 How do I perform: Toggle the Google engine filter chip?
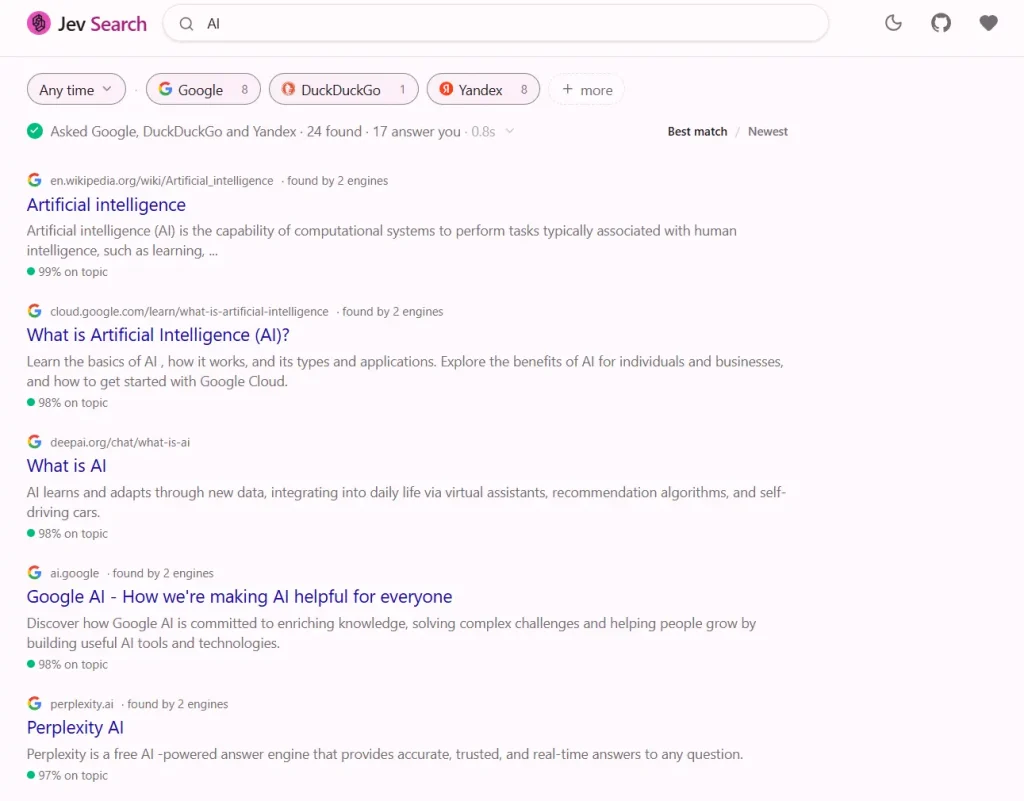tap(203, 89)
